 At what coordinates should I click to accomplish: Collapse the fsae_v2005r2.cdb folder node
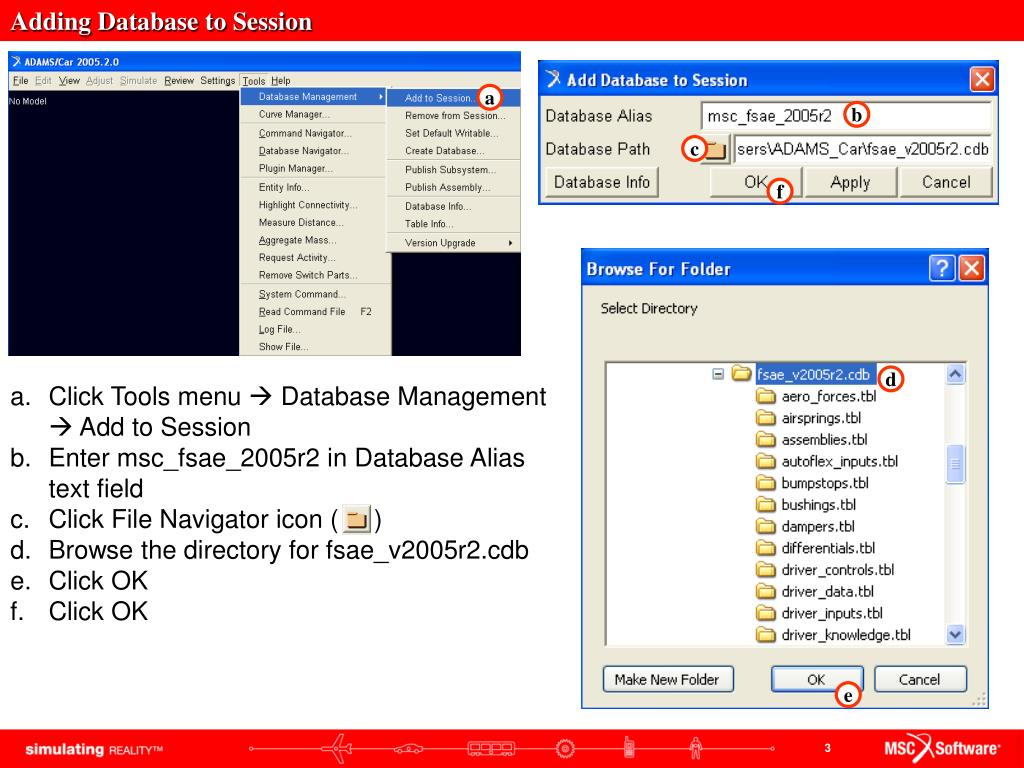click(x=718, y=374)
